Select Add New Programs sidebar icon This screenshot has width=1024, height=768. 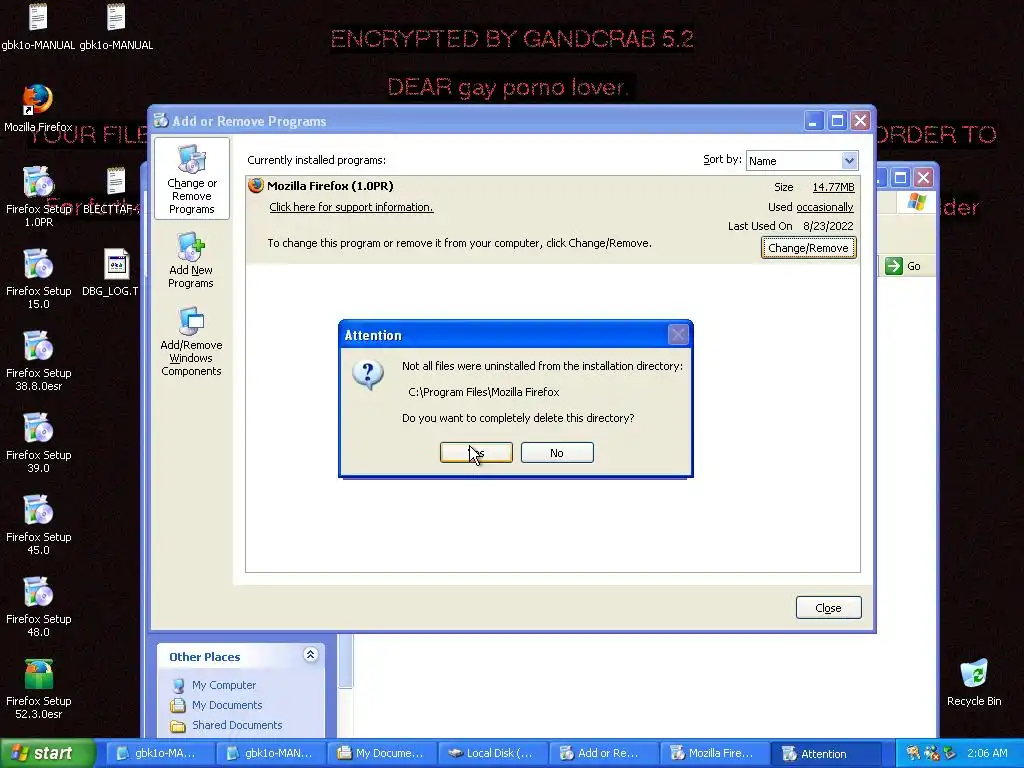pos(191,261)
